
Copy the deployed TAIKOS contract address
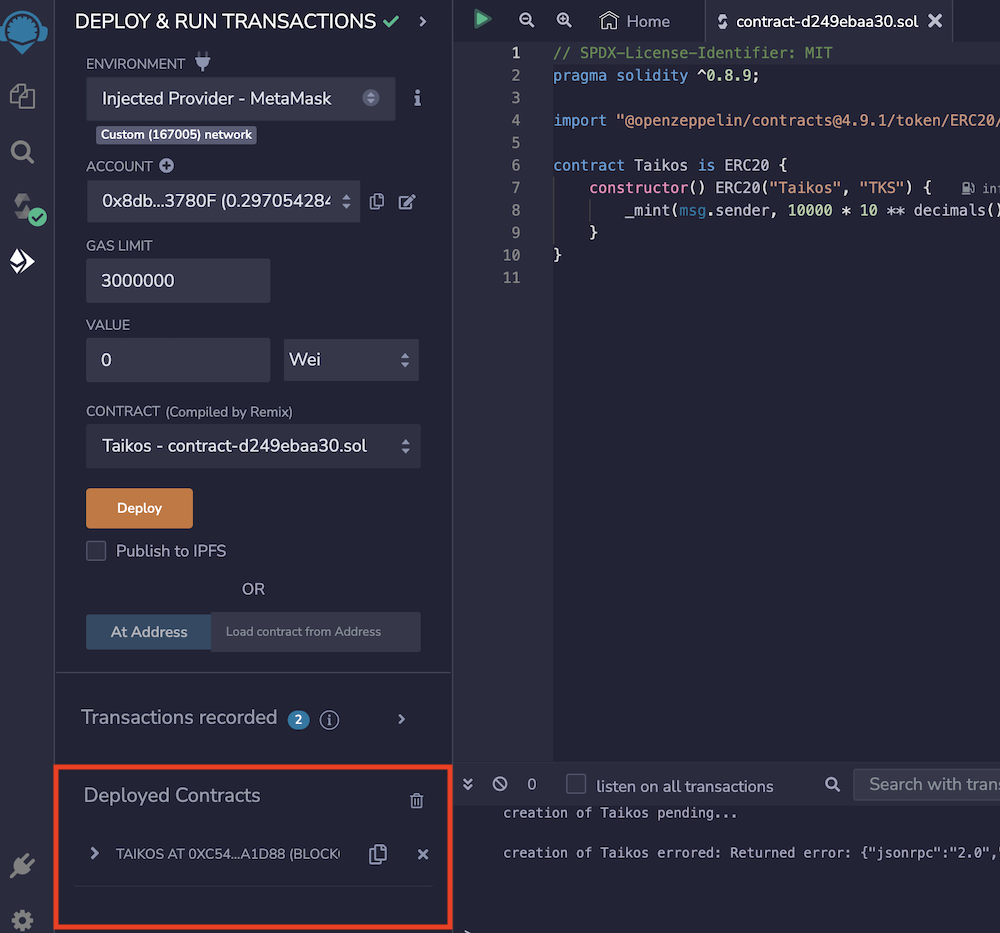378,854
